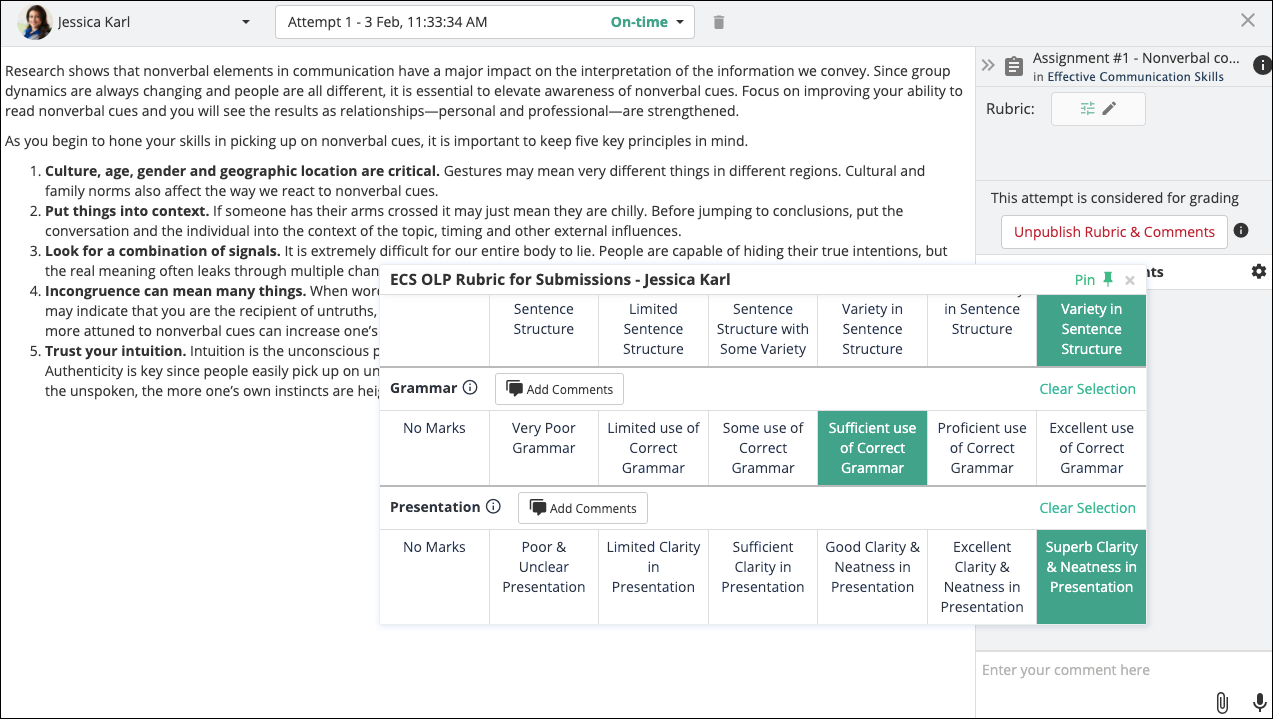
Task: Select Proficient use of Correct Grammar
Action: click(x=982, y=448)
